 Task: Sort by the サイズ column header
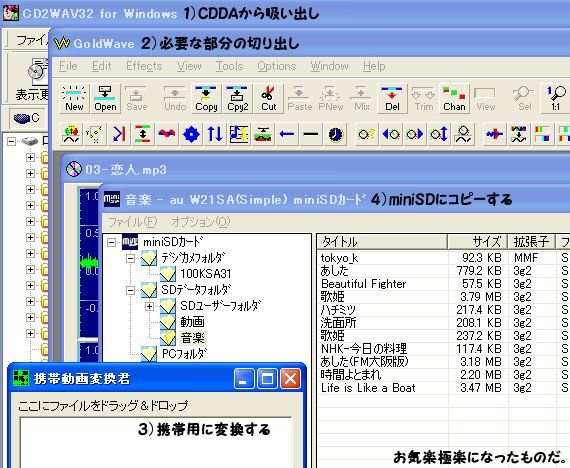478,241
